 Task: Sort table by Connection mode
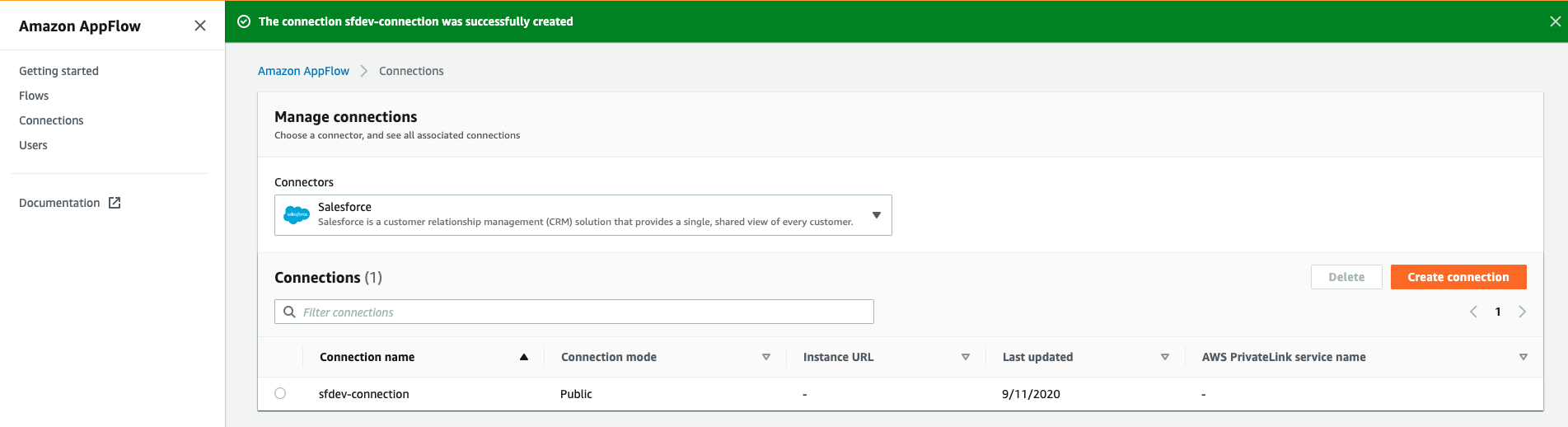[x=766, y=357]
